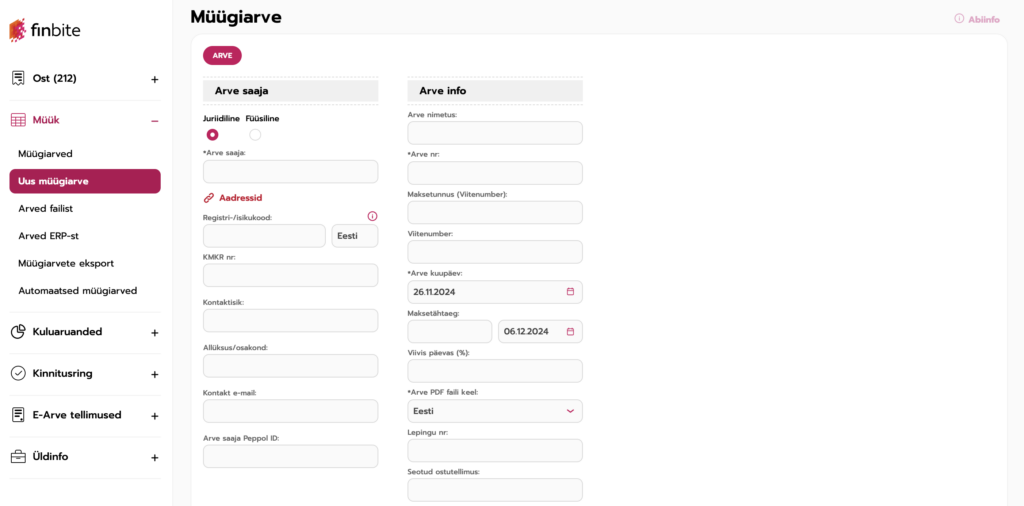Click the finbite logo
Image resolution: width=1024 pixels, height=506 pixels.
pyautogui.click(x=45, y=30)
